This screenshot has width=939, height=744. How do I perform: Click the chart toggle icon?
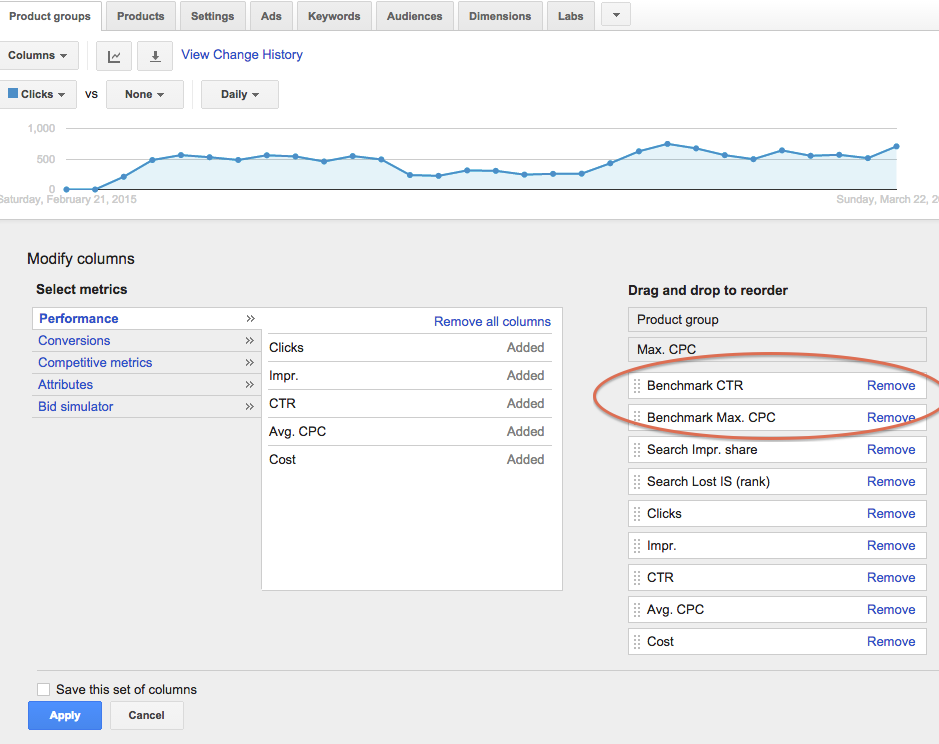114,56
